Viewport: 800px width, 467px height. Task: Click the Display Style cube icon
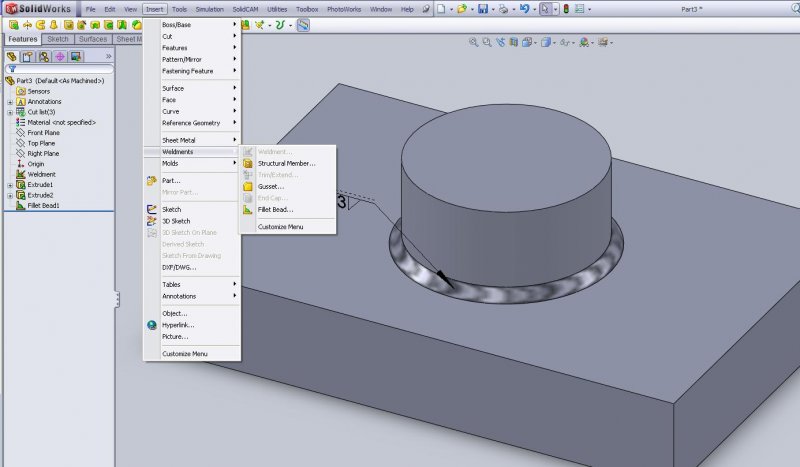(x=546, y=42)
